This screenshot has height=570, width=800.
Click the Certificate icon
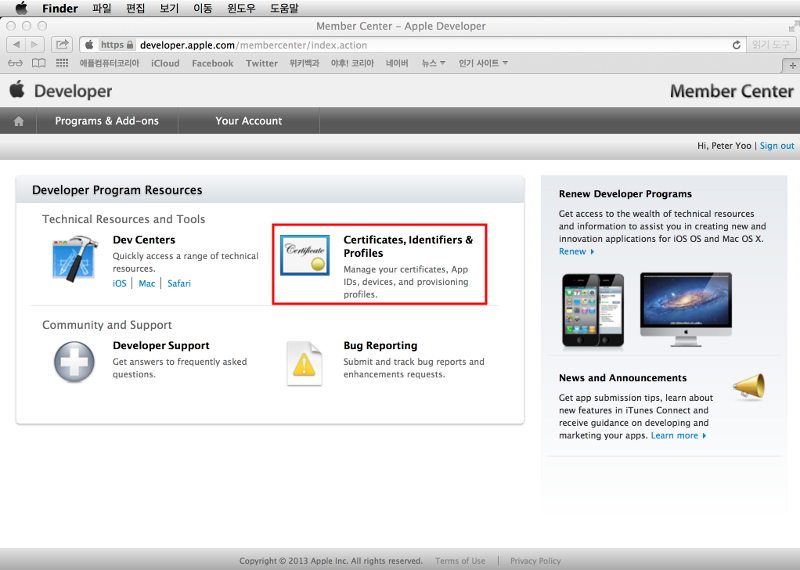click(x=305, y=255)
